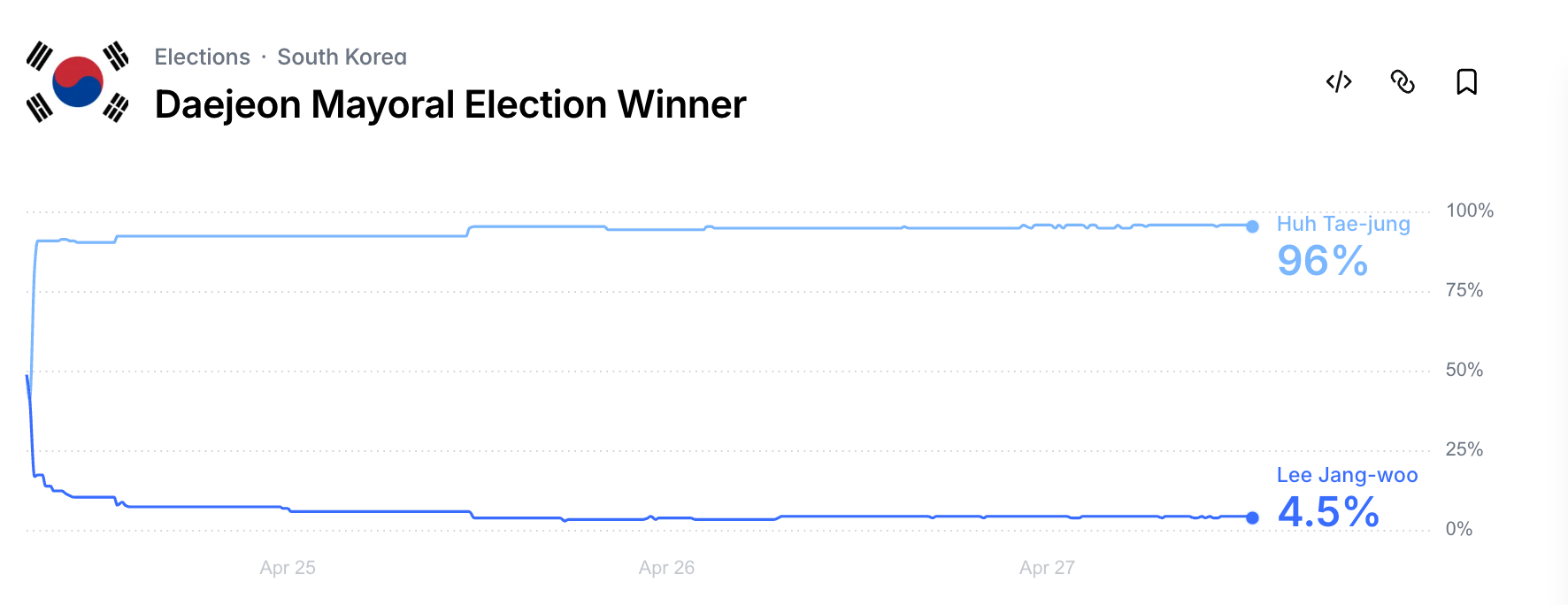The width and height of the screenshot is (1568, 605).
Task: Click the Huh Tae-jung chart label
Action: click(1342, 224)
